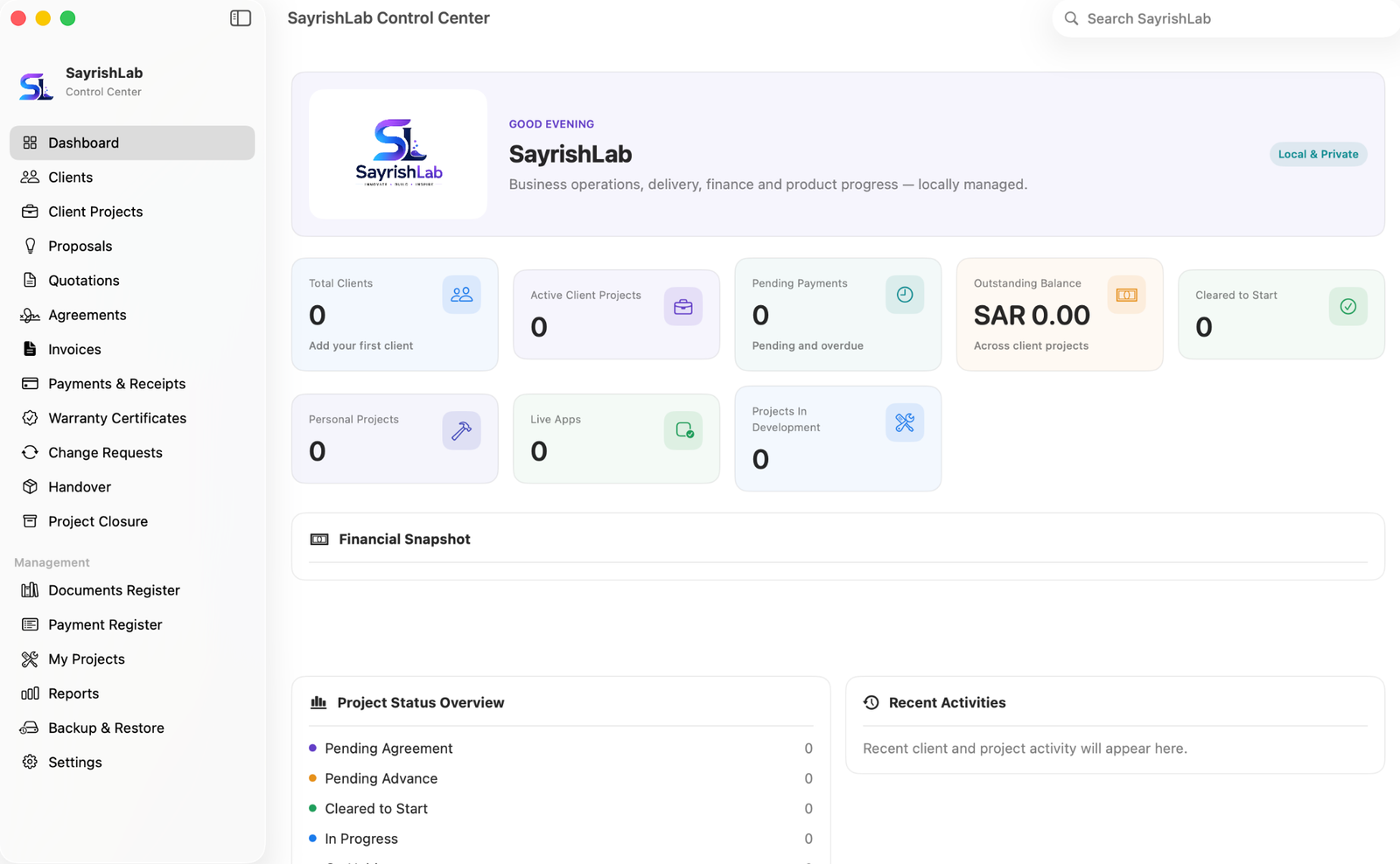
Task: Click the Cleared to Start checkmark icon
Action: [x=1348, y=307]
